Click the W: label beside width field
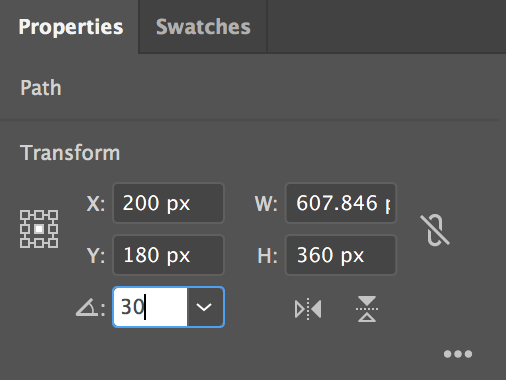The height and width of the screenshot is (380, 506). pyautogui.click(x=266, y=203)
